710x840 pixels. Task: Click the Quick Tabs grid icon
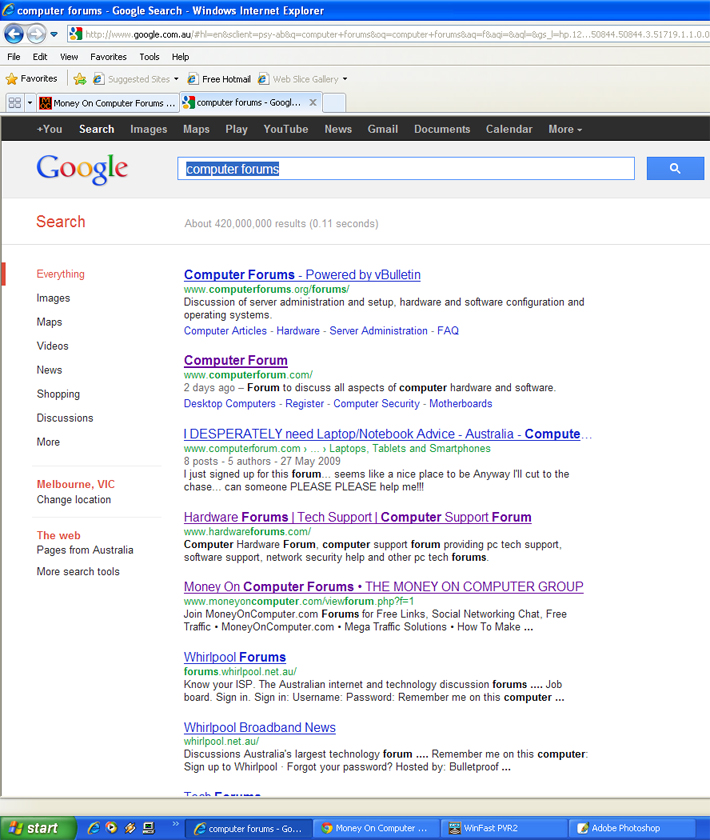click(15, 103)
